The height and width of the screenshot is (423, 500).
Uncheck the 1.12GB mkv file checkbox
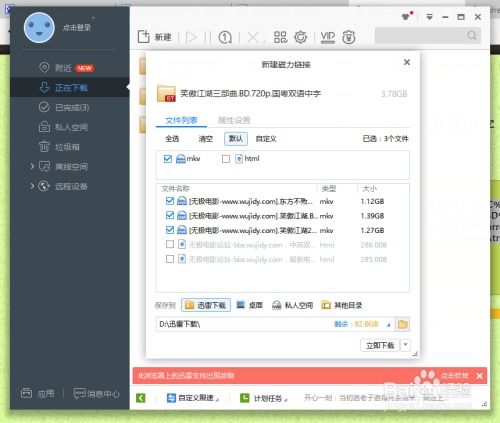(170, 201)
